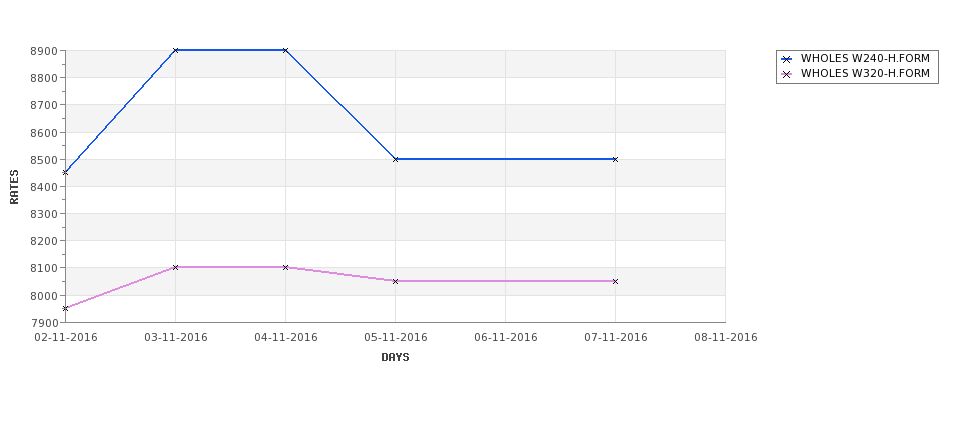This screenshot has width=975, height=429.
Task: Click W240 data point on 07-11-2016
Action: (616, 159)
